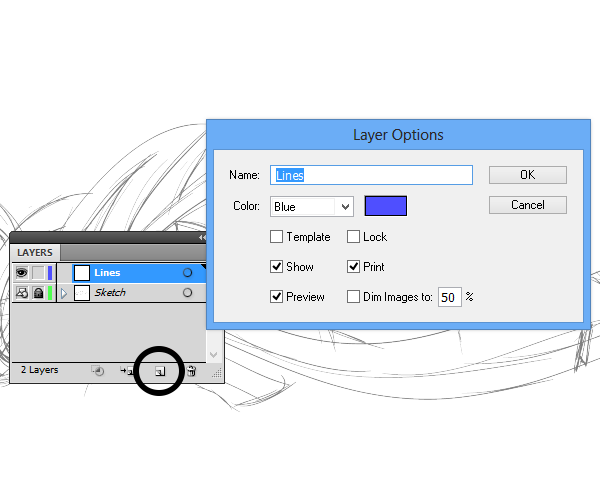Image resolution: width=600 pixels, height=492 pixels.
Task: Click the Make/Release Clipping Mask icon
Action: click(97, 371)
